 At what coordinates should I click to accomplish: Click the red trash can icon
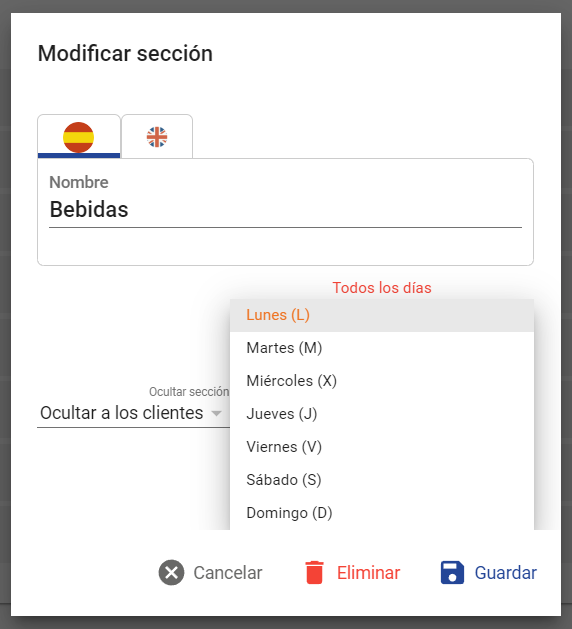click(314, 572)
